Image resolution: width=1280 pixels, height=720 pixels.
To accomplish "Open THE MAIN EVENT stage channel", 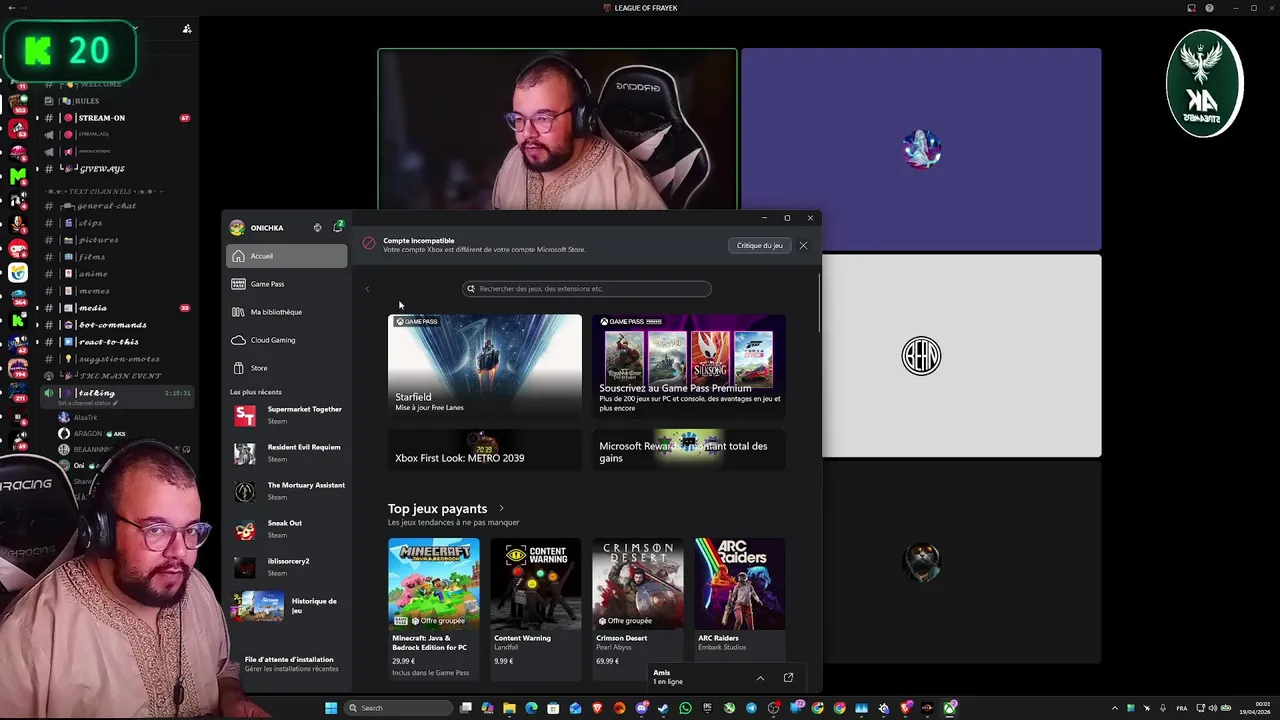I will (118, 376).
